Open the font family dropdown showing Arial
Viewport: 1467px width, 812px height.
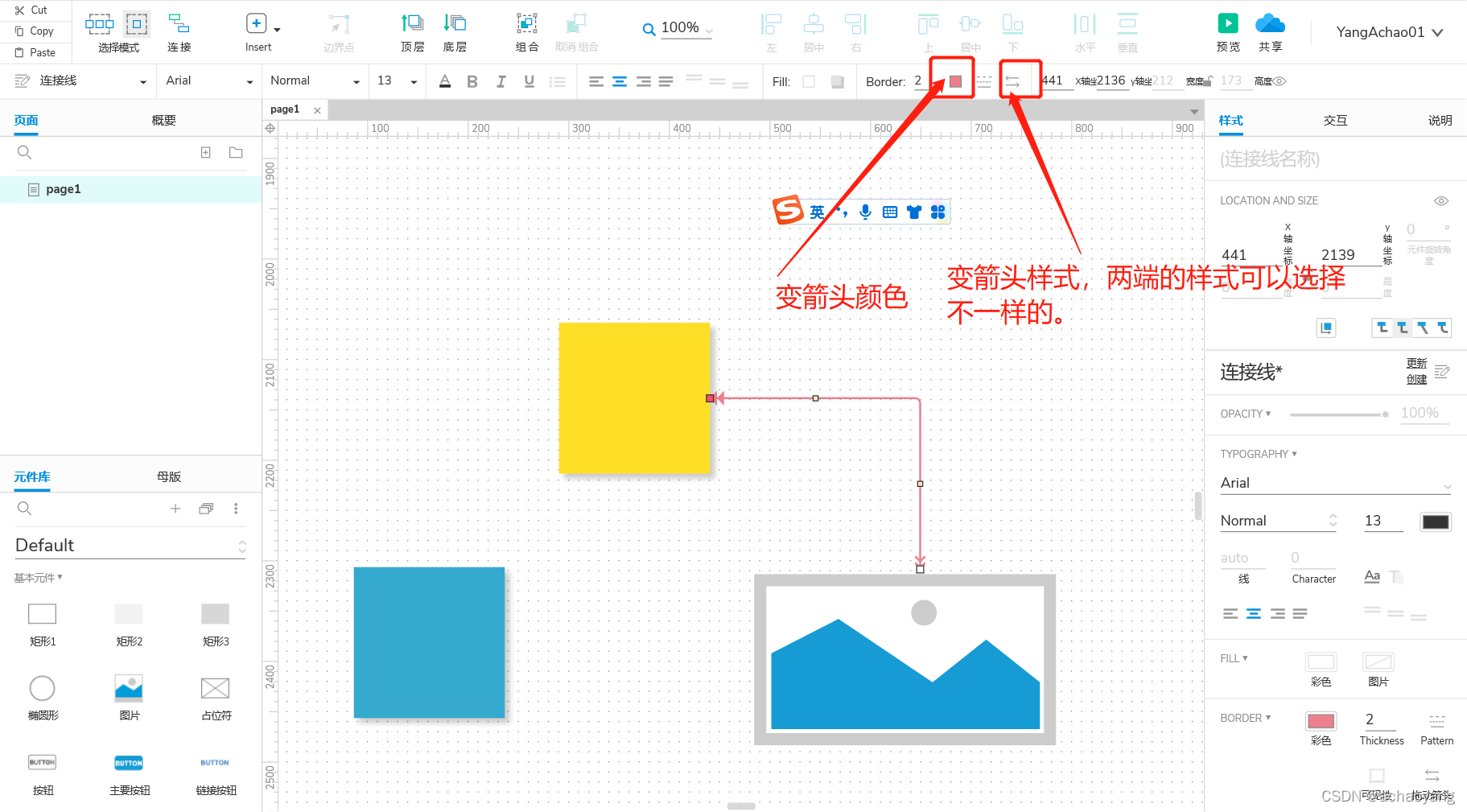click(x=208, y=80)
